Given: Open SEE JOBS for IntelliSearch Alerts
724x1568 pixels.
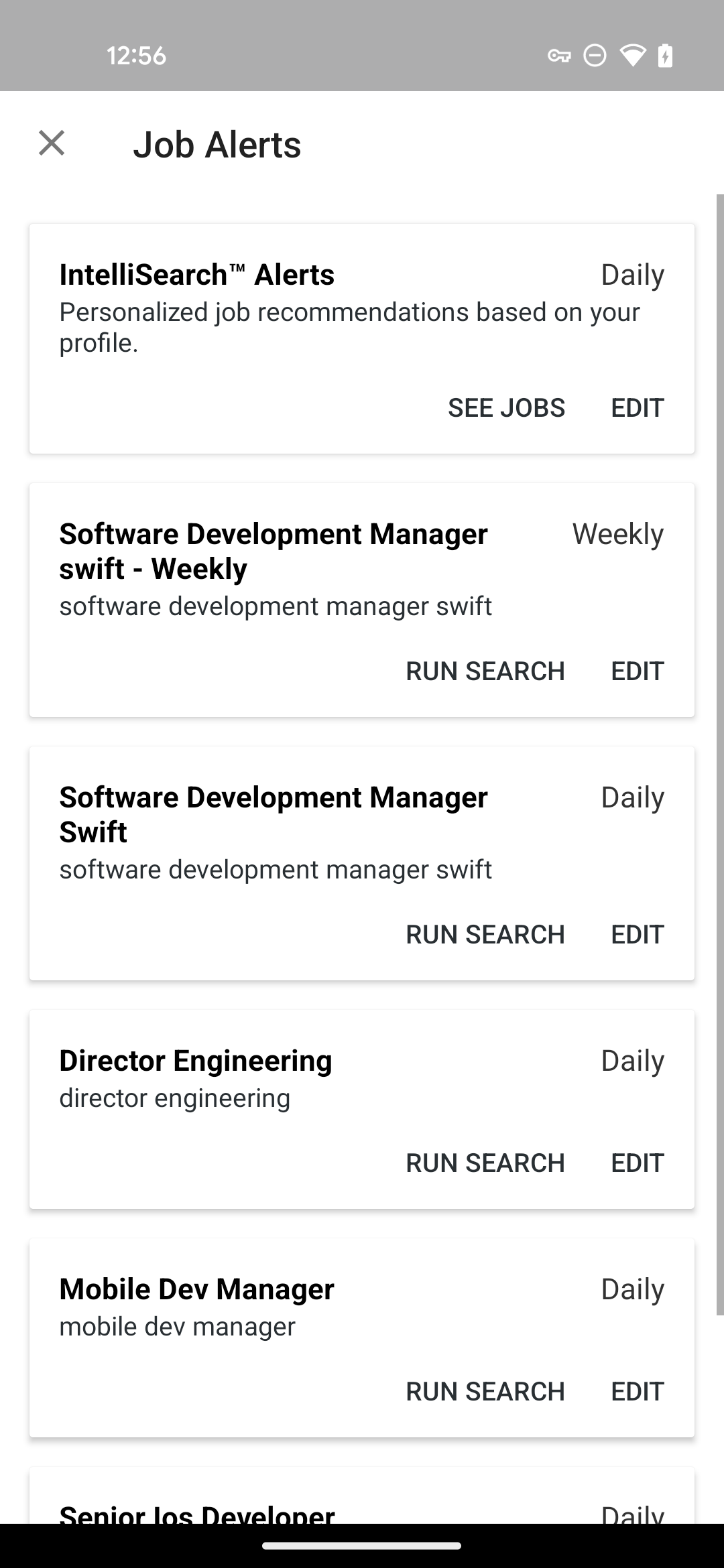Looking at the screenshot, I should coord(506,407).
